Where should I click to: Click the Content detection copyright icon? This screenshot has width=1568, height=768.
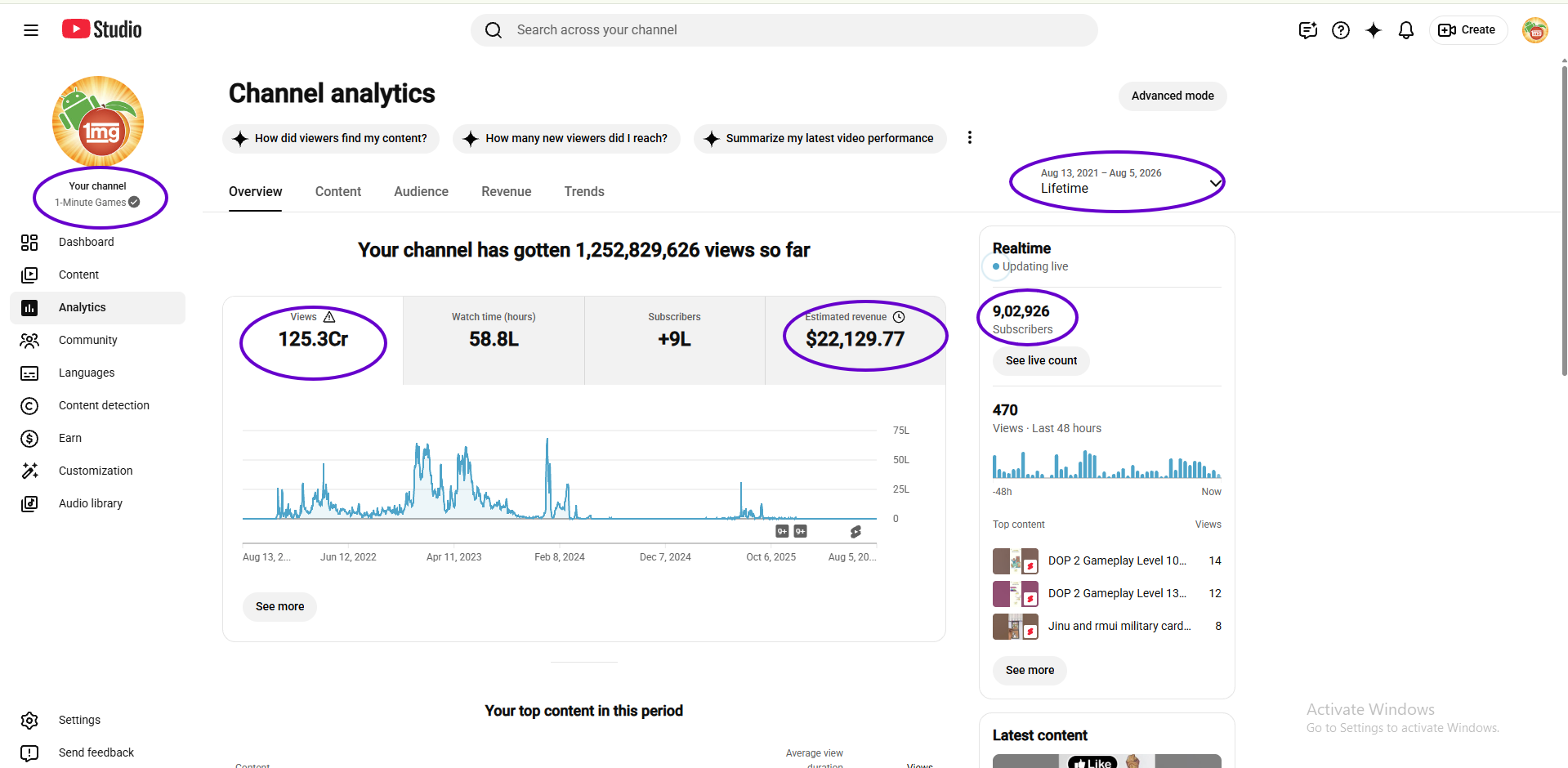pyautogui.click(x=29, y=406)
